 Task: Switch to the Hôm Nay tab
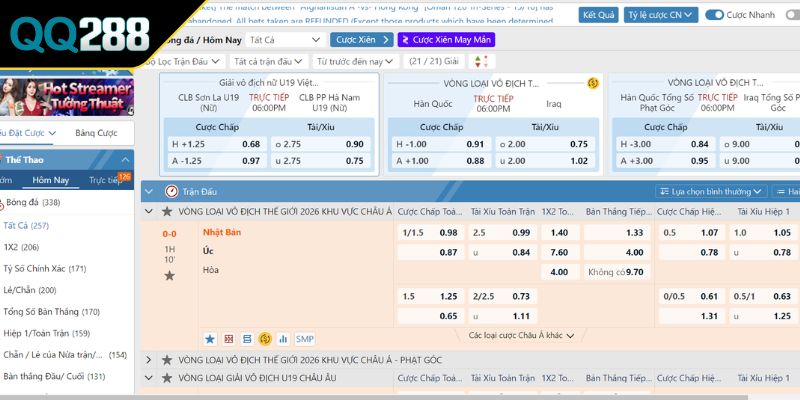[50, 180]
